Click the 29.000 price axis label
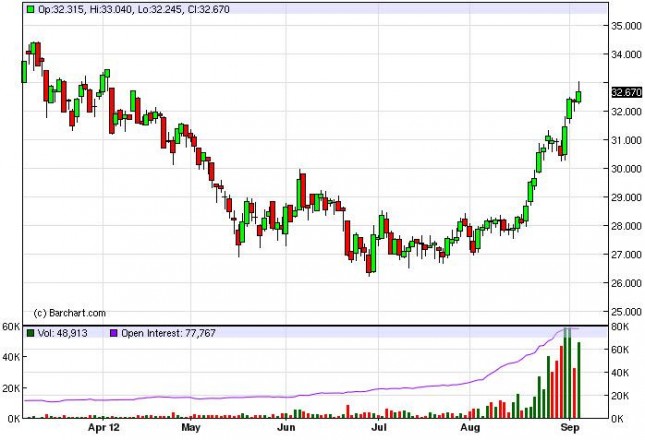 (626, 197)
